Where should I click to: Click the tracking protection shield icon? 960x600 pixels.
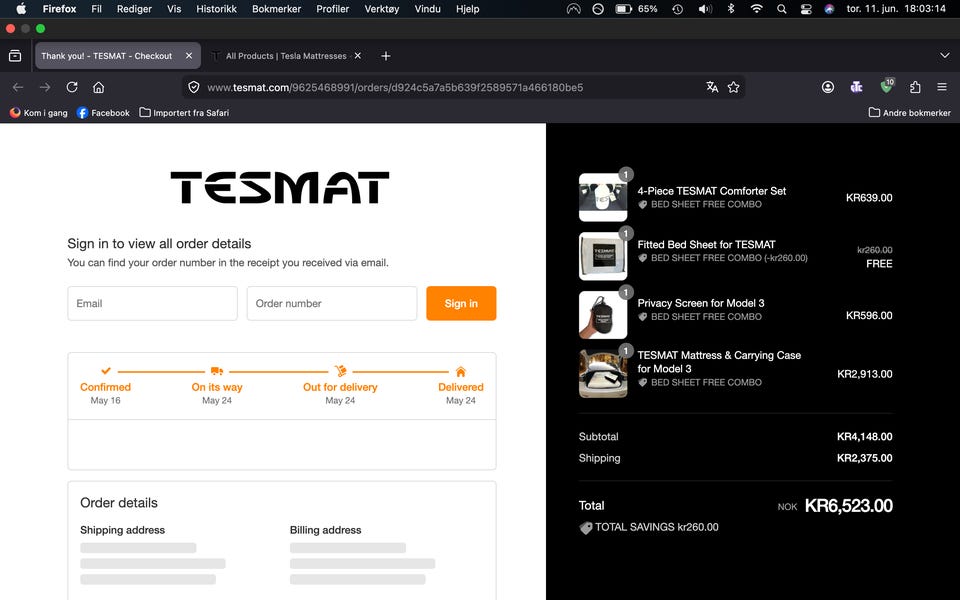(x=193, y=87)
